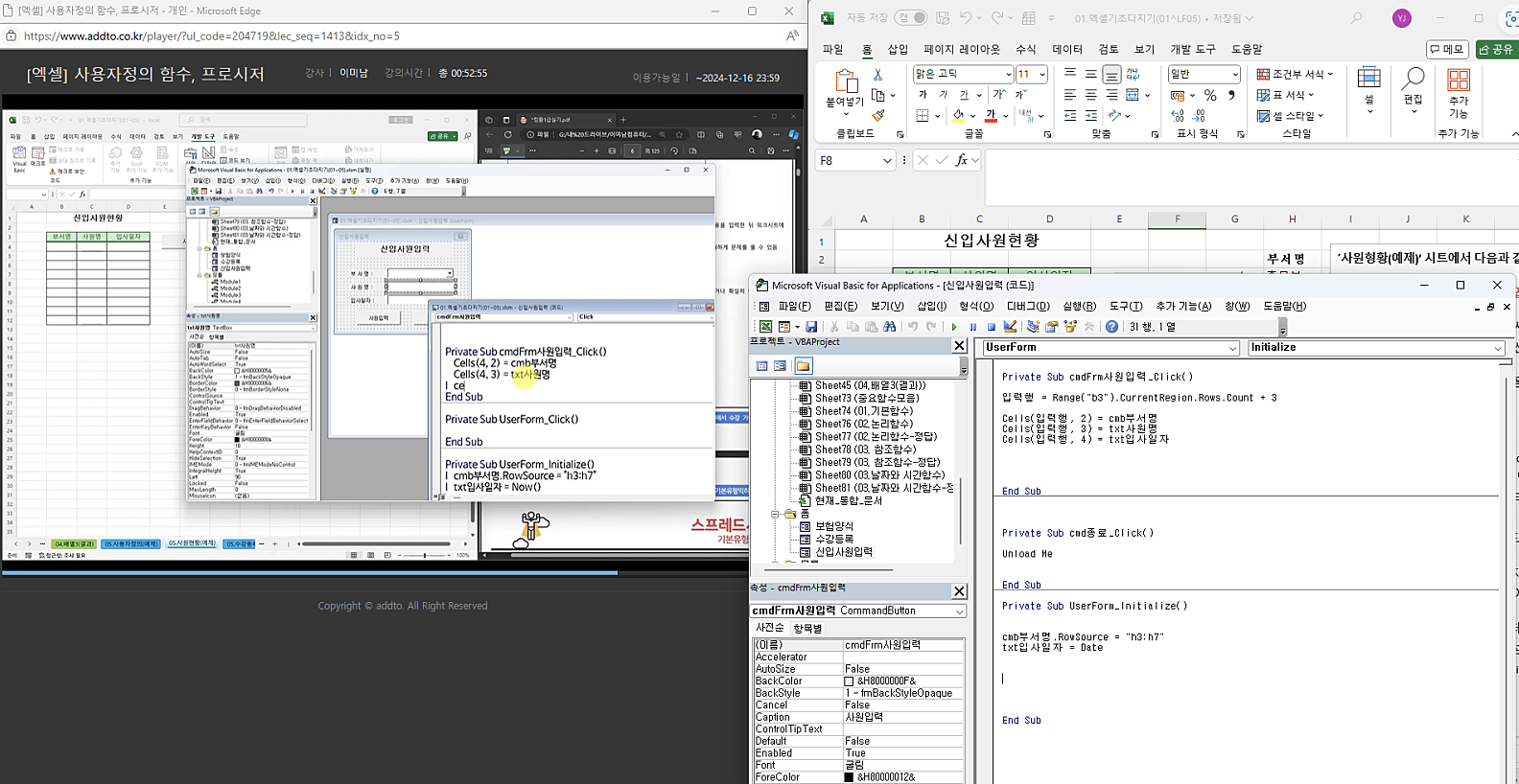Click the 공유 share button in Excel
Screen dimensions: 1519x784
click(x=1496, y=49)
